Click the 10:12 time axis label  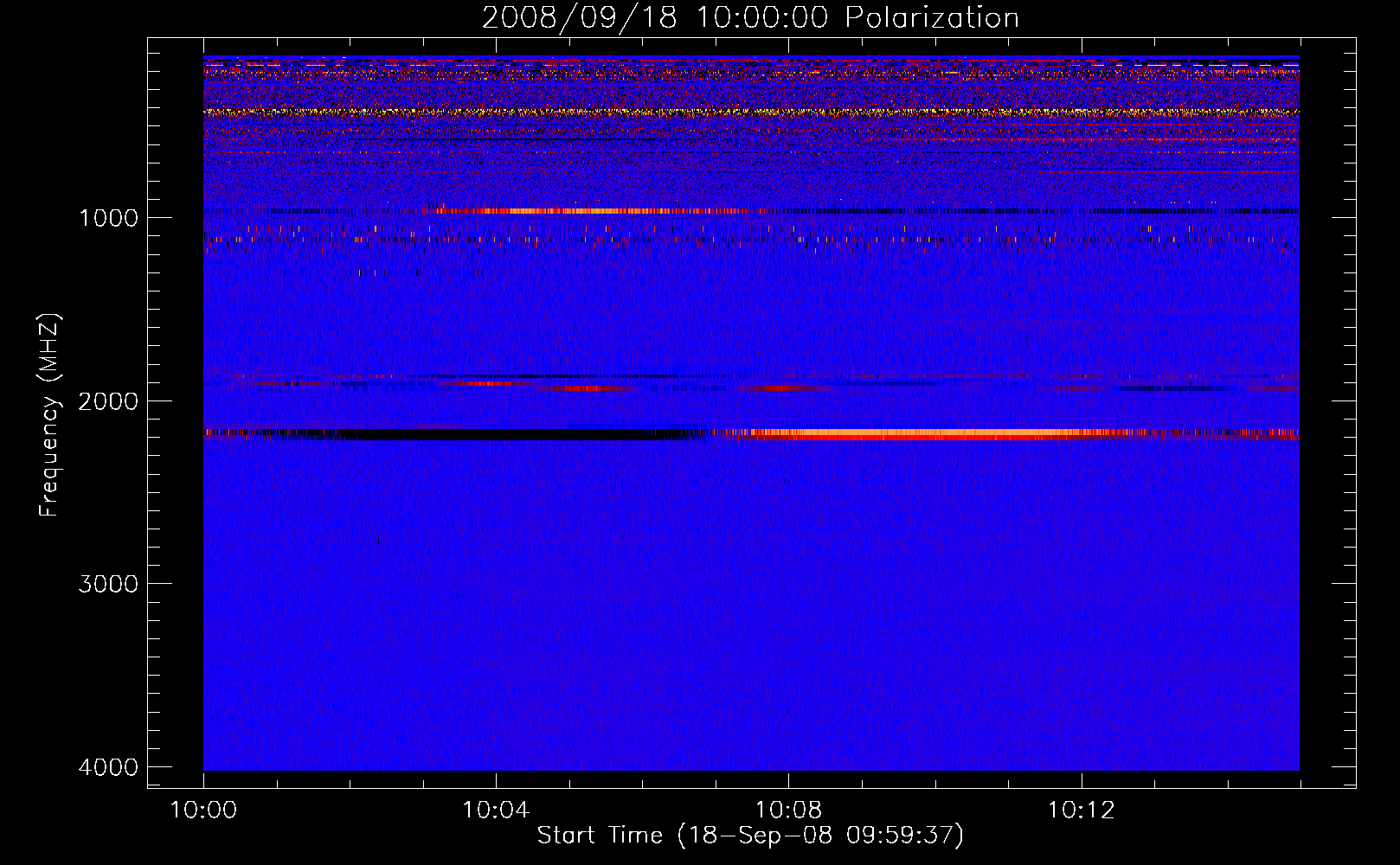[x=1081, y=811]
